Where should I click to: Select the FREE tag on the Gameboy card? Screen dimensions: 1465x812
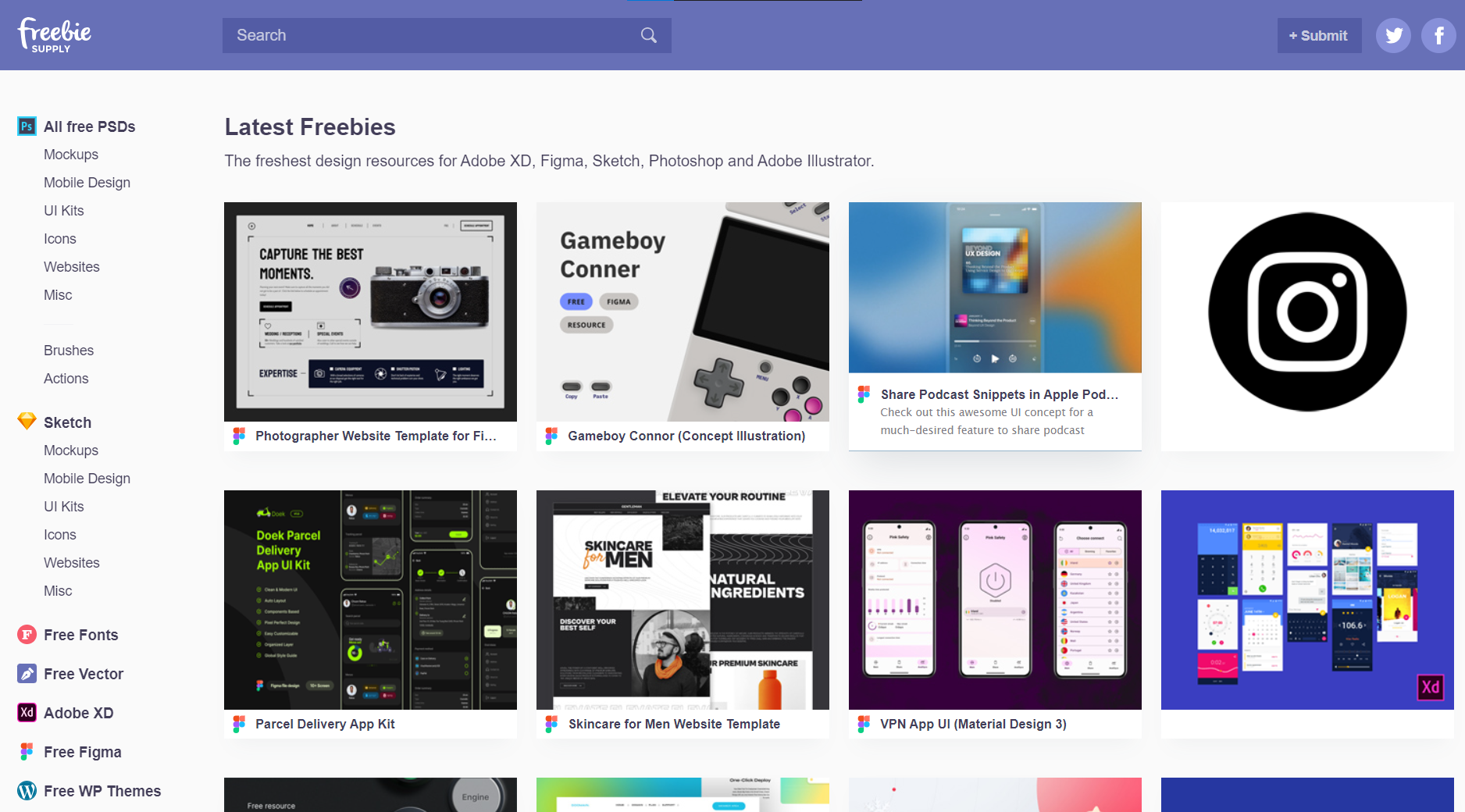tap(576, 301)
